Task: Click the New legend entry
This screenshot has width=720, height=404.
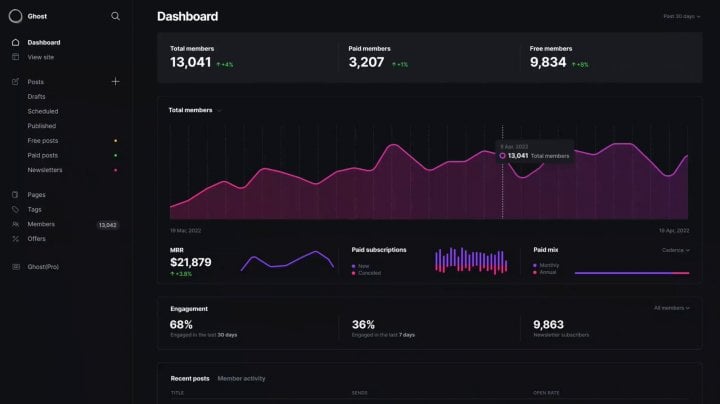Action: coord(360,266)
